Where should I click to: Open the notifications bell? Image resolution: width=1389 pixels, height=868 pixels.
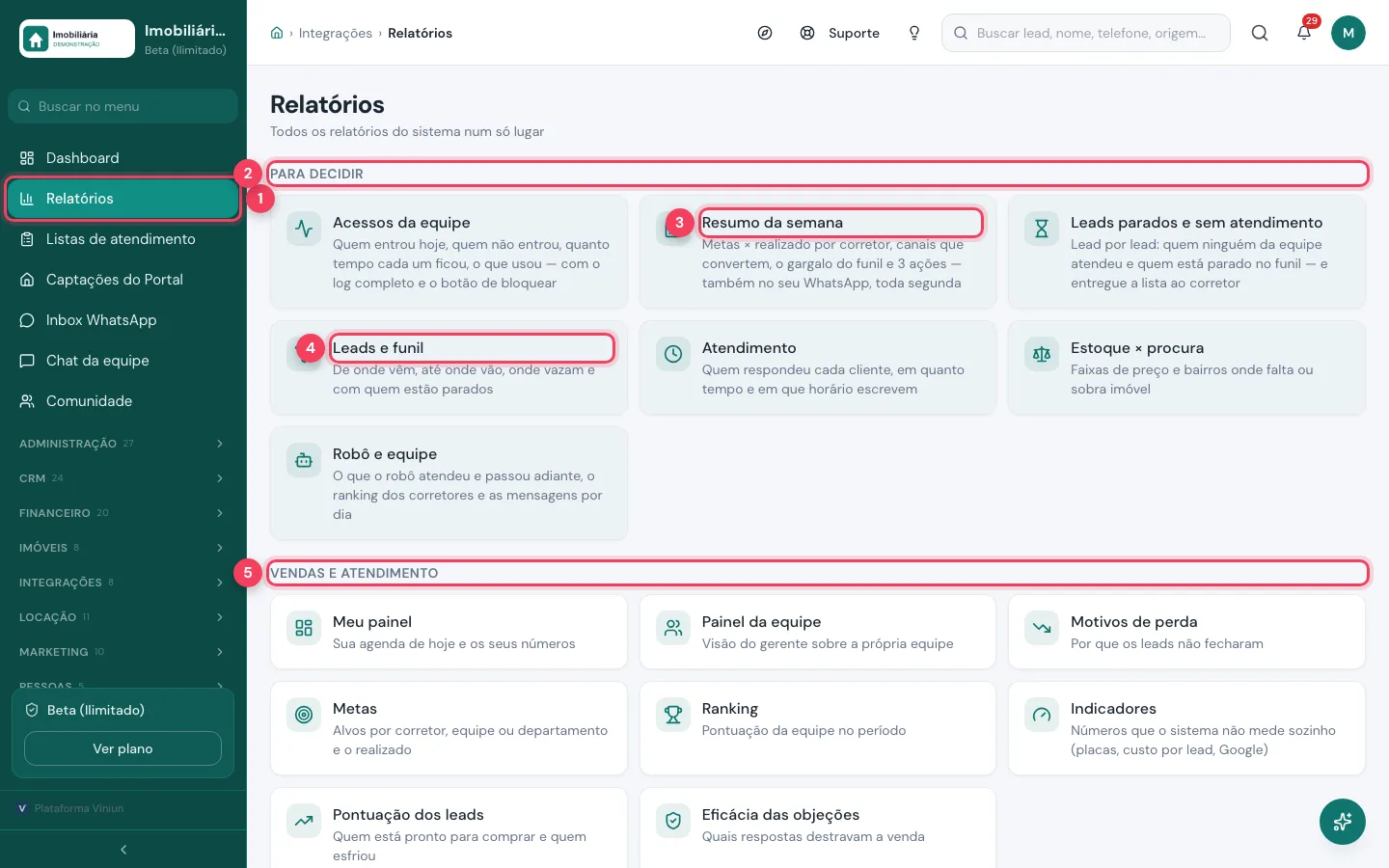tap(1304, 33)
